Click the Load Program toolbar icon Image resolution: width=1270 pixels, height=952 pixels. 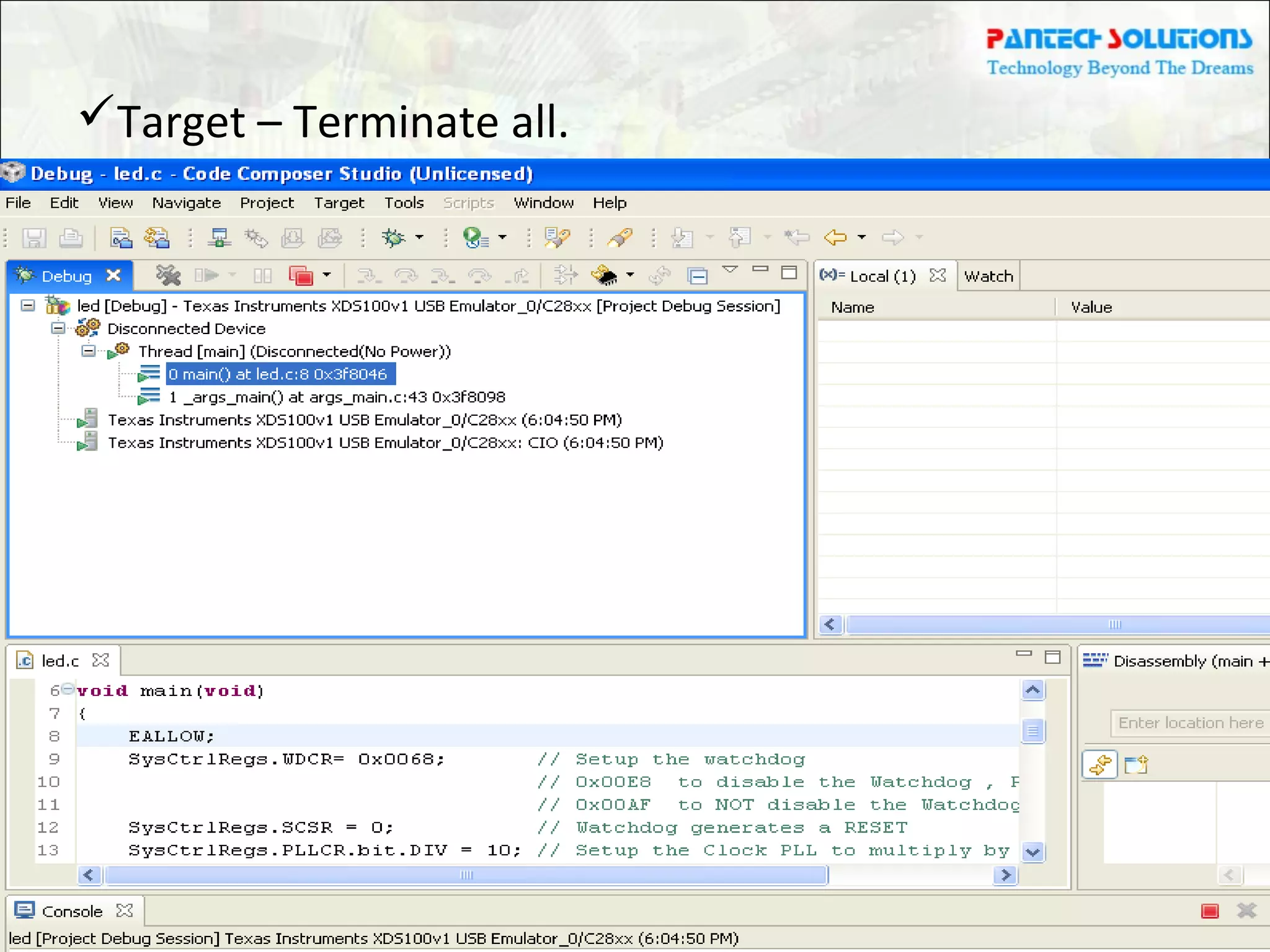(292, 238)
